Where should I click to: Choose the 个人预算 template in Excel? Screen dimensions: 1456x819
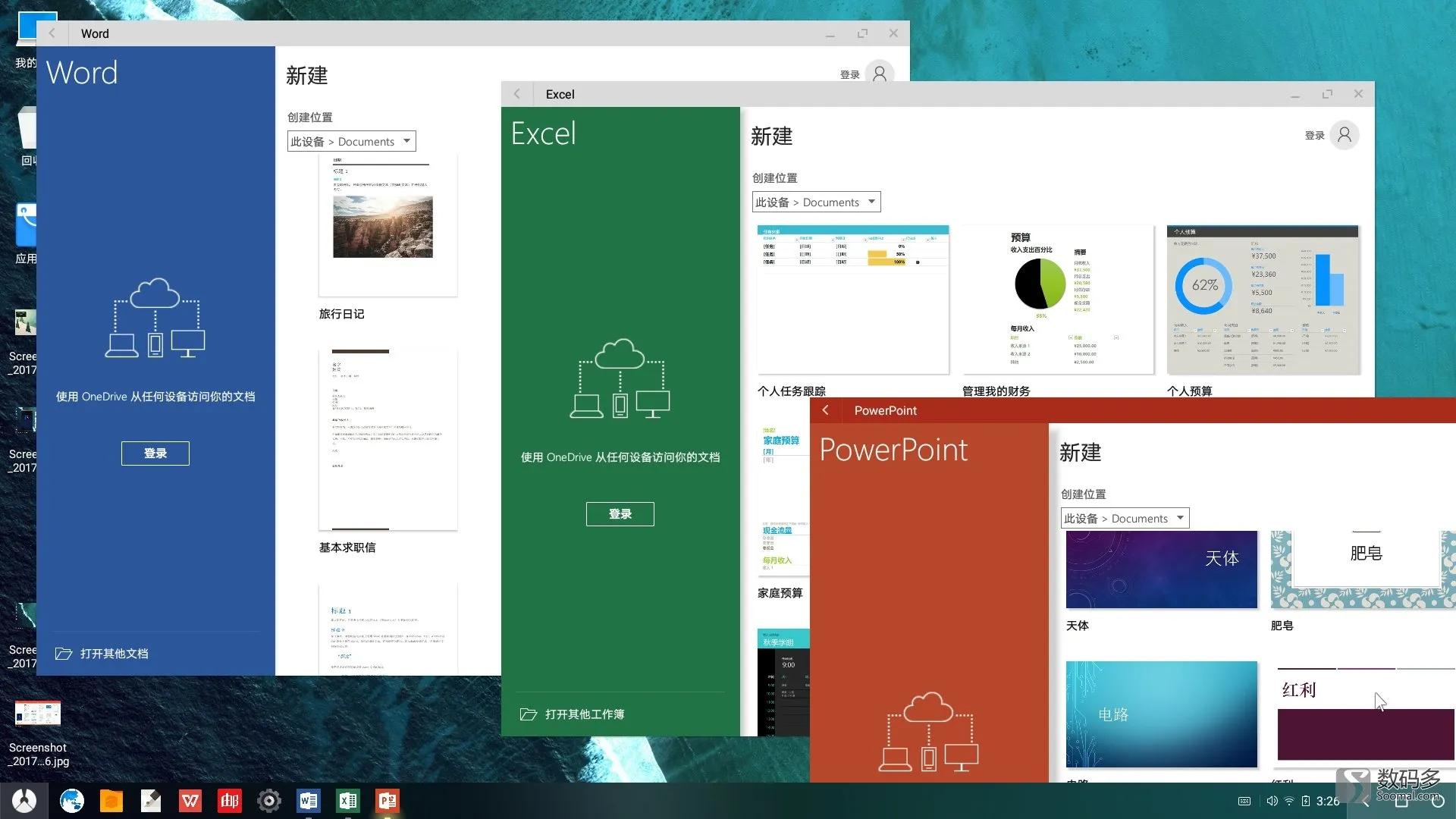[1263, 300]
